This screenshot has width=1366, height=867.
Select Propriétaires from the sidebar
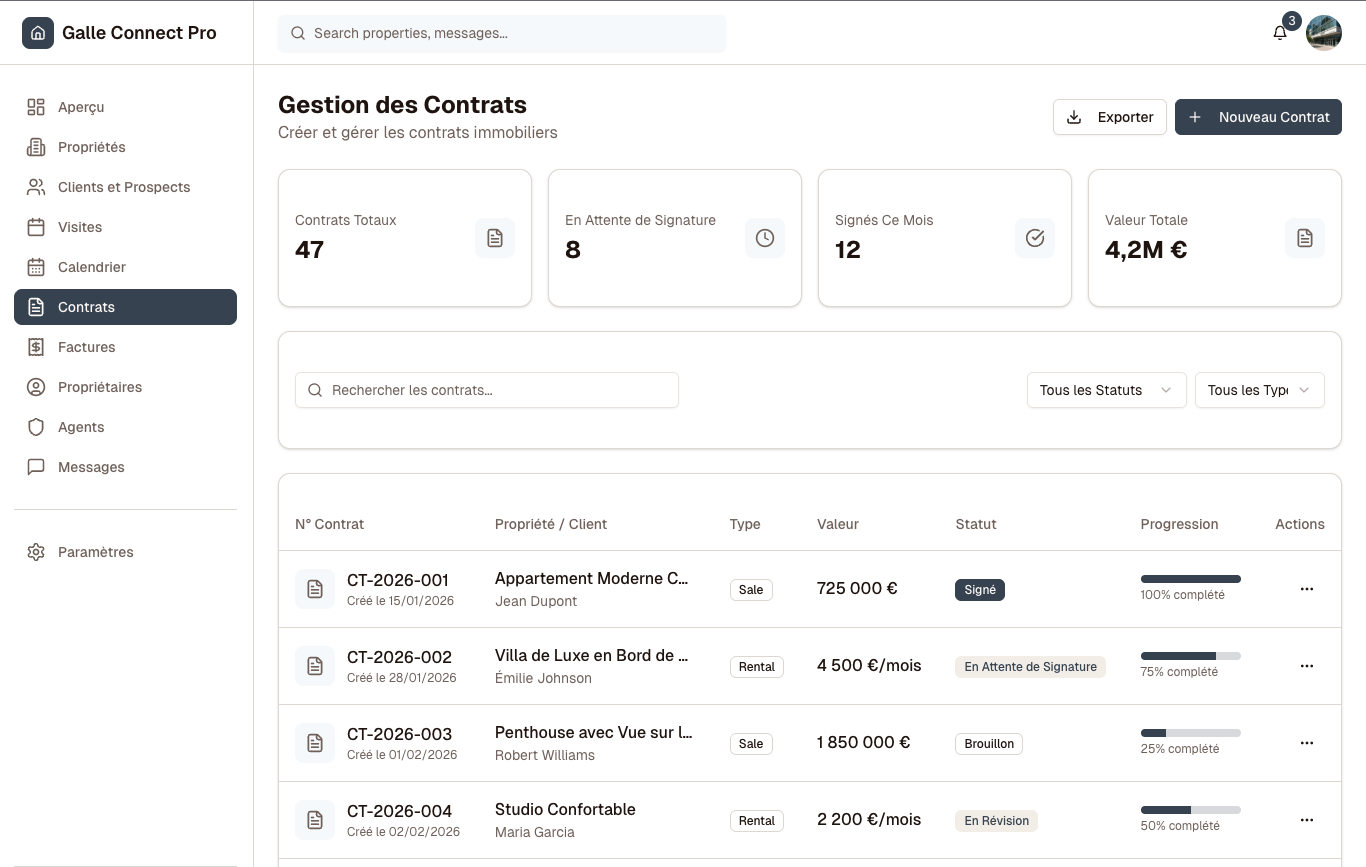[101, 387]
